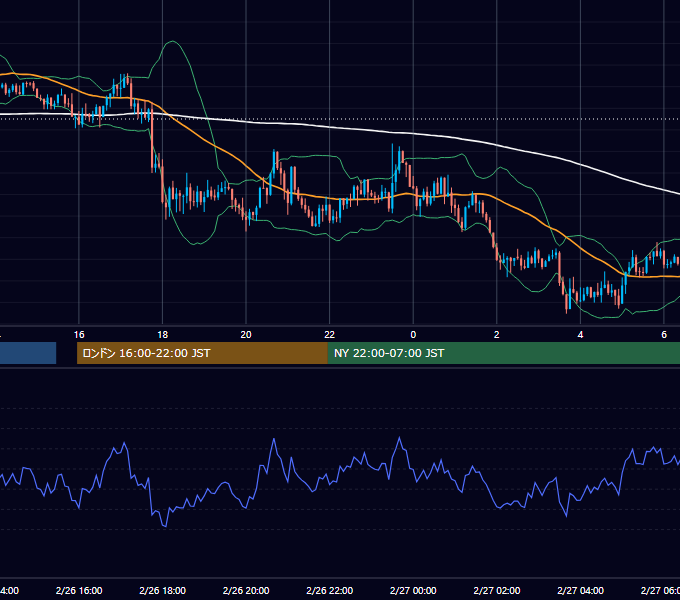Click the 2/26 18:00 date label

point(163,590)
